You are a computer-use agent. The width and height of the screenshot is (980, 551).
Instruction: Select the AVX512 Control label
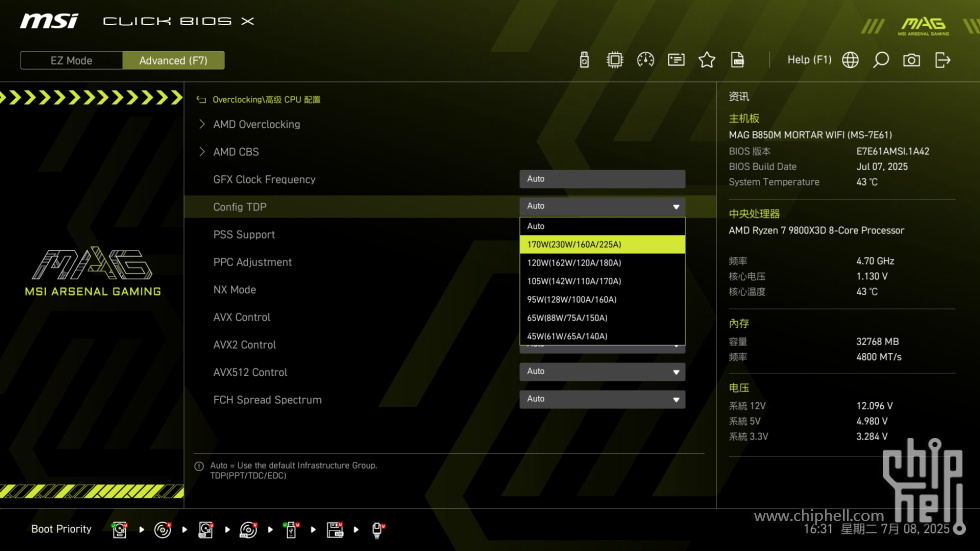(250, 372)
